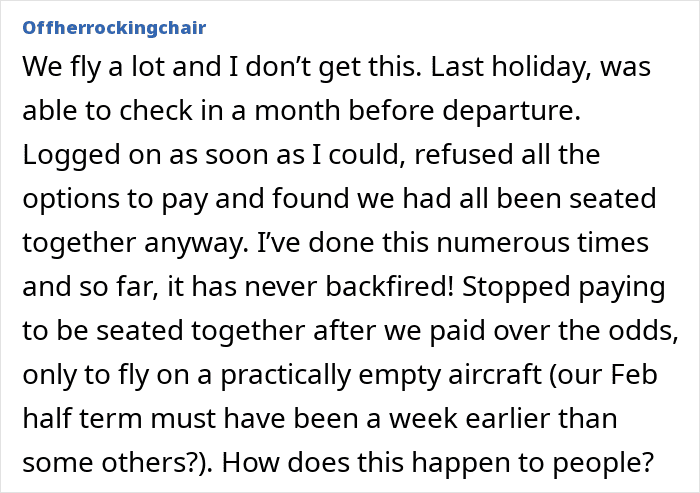Open the Offherrockingchair user profile link
700x493 pixels.
point(114,28)
